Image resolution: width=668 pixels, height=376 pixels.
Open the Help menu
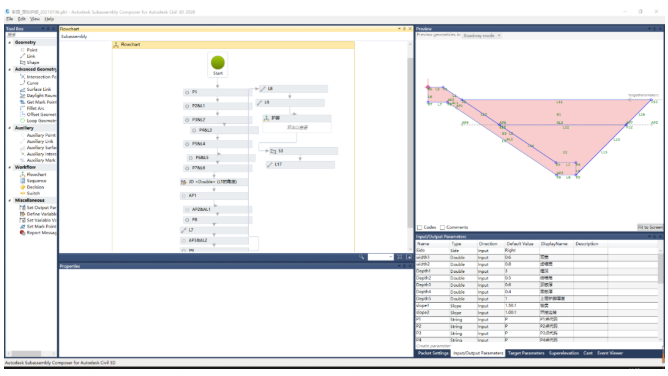tap(49, 19)
